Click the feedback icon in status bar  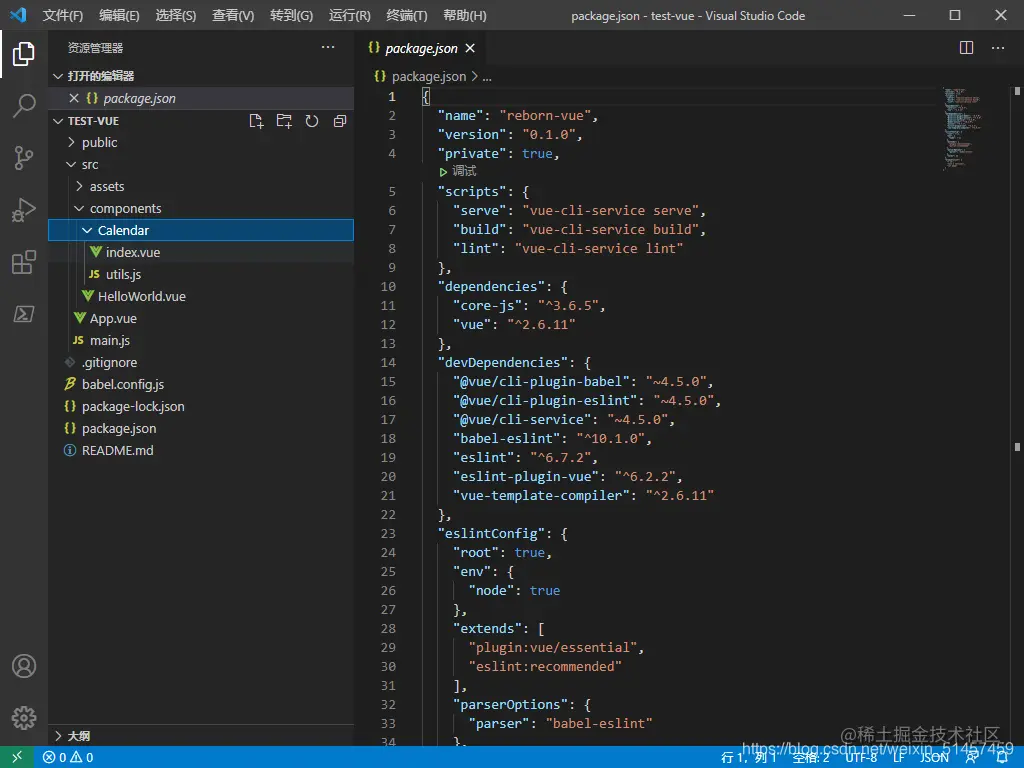(x=972, y=758)
